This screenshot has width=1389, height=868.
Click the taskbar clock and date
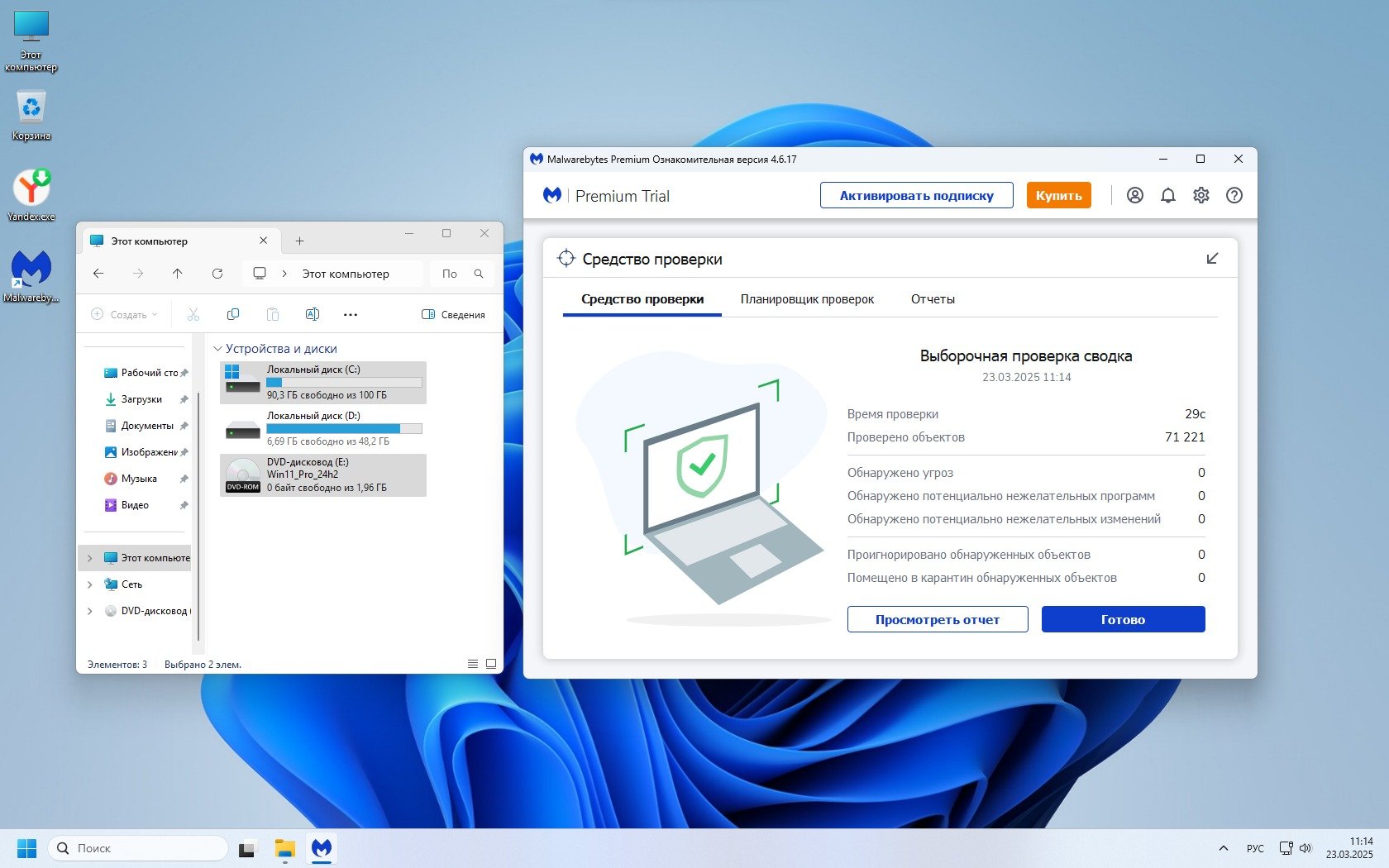[x=1349, y=848]
